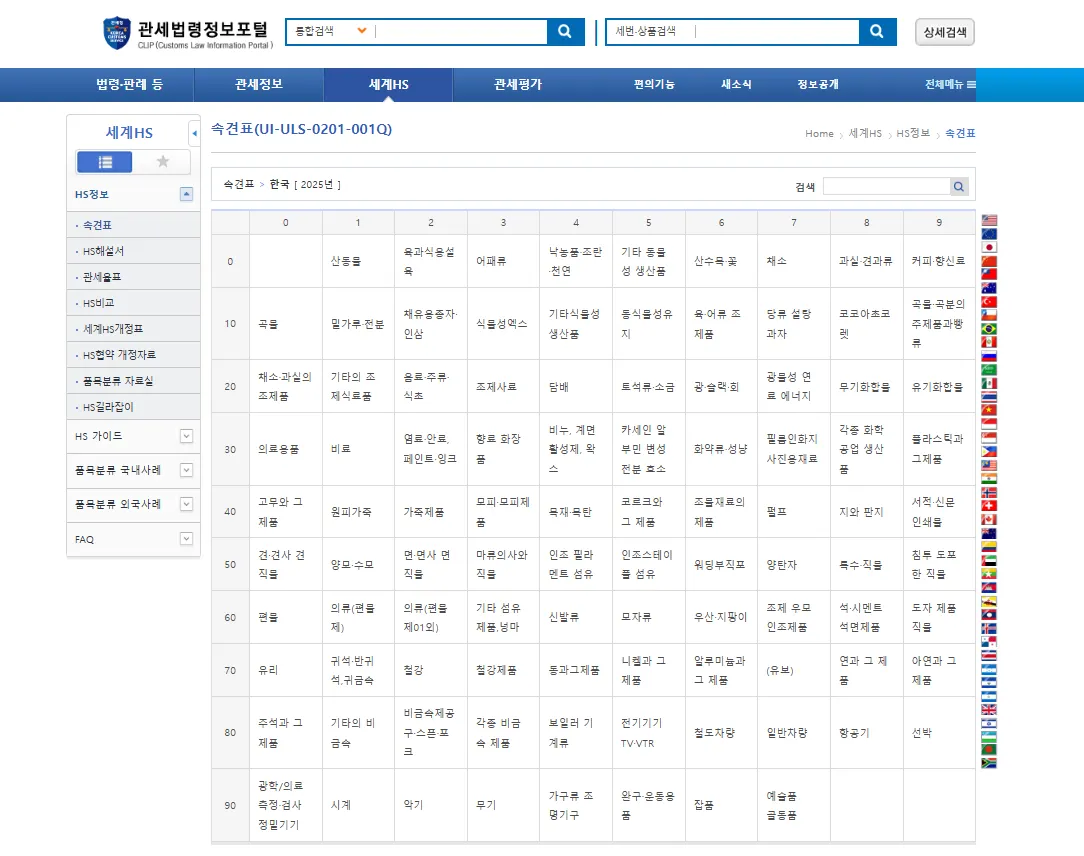Open 세계HS개정표 in the sidebar
Viewport: 1084px width, 856px height.
click(113, 329)
